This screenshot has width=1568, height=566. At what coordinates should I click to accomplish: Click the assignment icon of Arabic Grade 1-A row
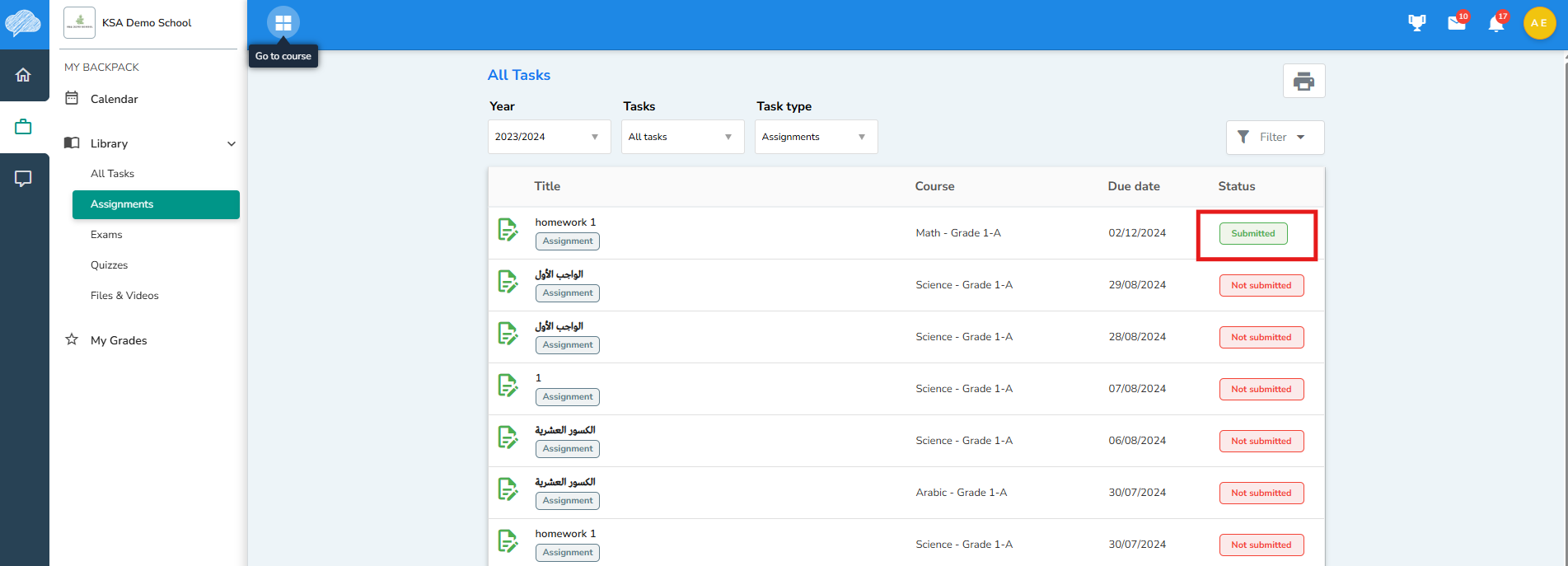(x=508, y=489)
